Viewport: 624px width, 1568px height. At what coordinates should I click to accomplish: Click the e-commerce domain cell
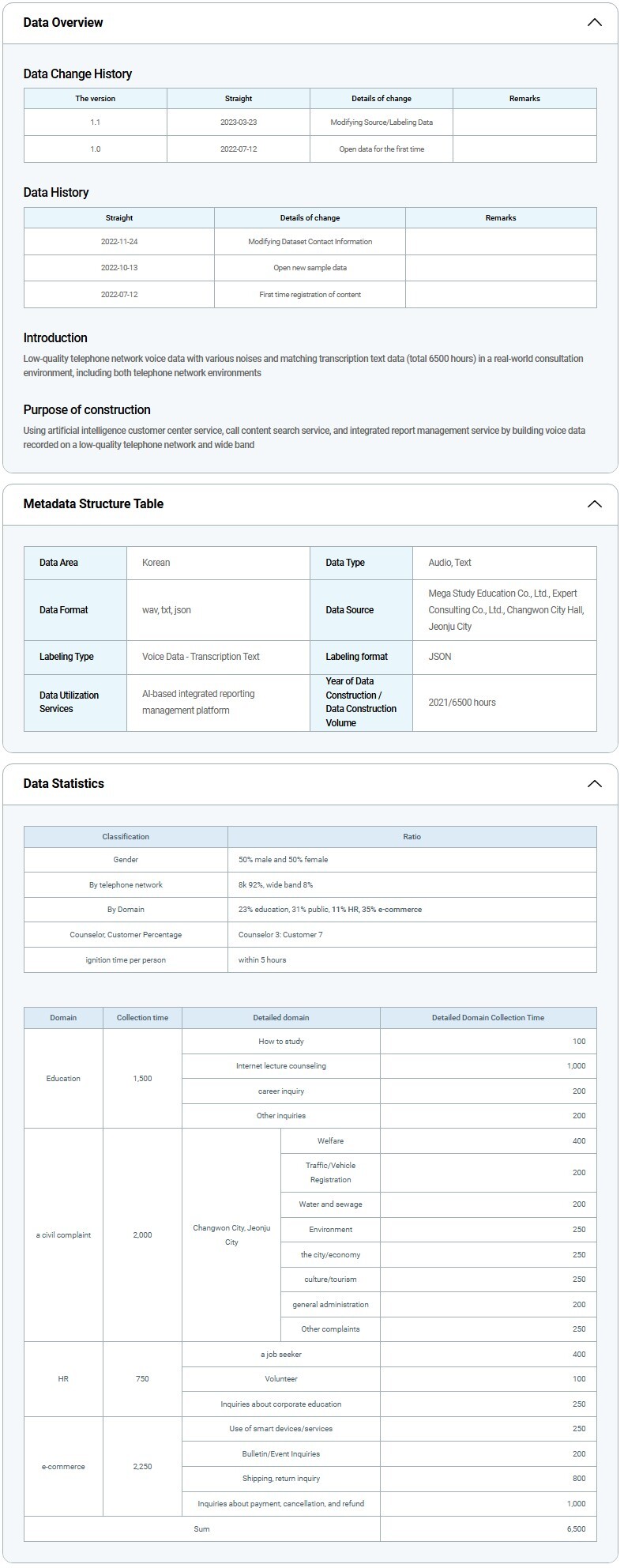(x=63, y=1467)
